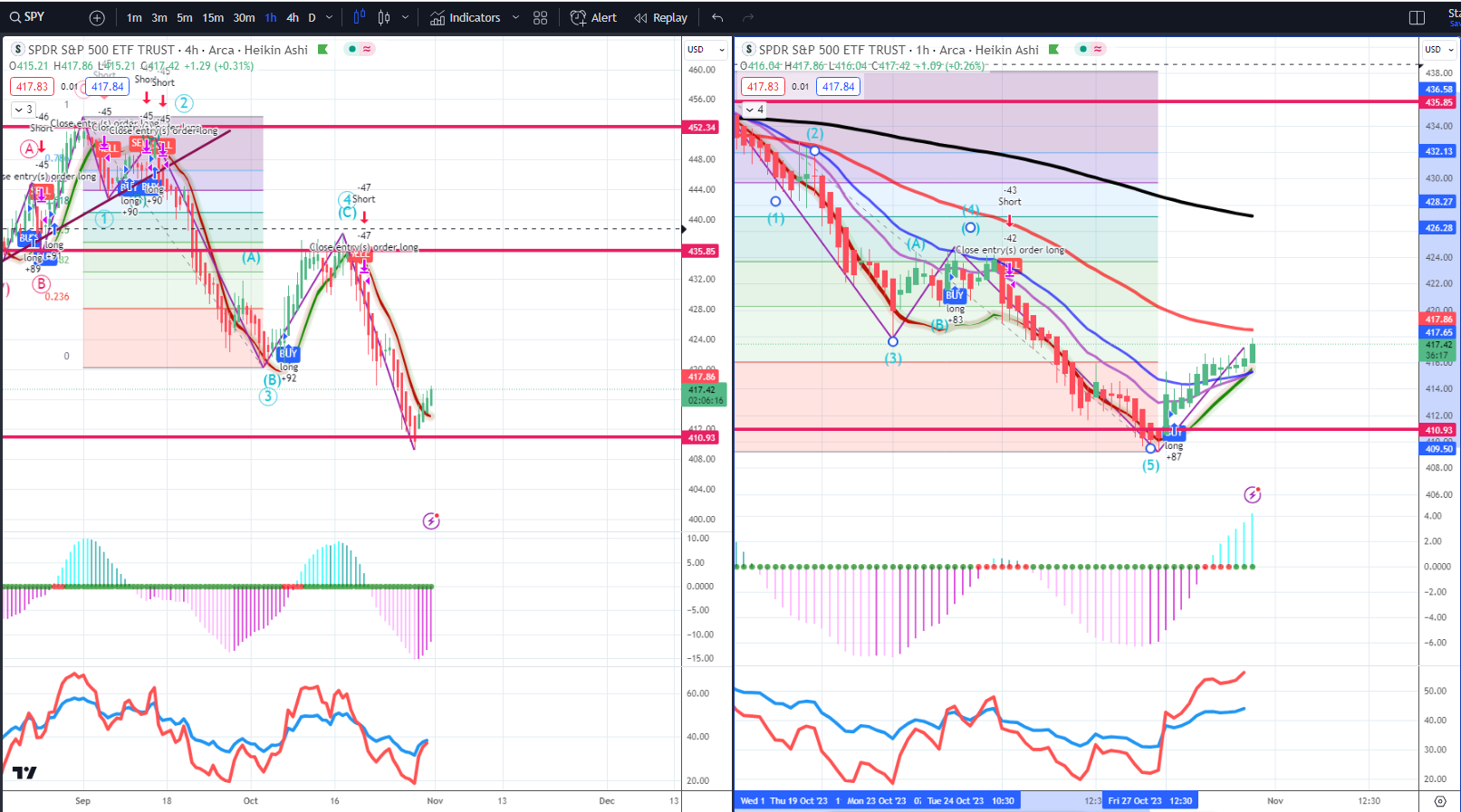Click circled 2 wave label on 4h chart
Image resolution: width=1461 pixels, height=812 pixels.
click(184, 103)
